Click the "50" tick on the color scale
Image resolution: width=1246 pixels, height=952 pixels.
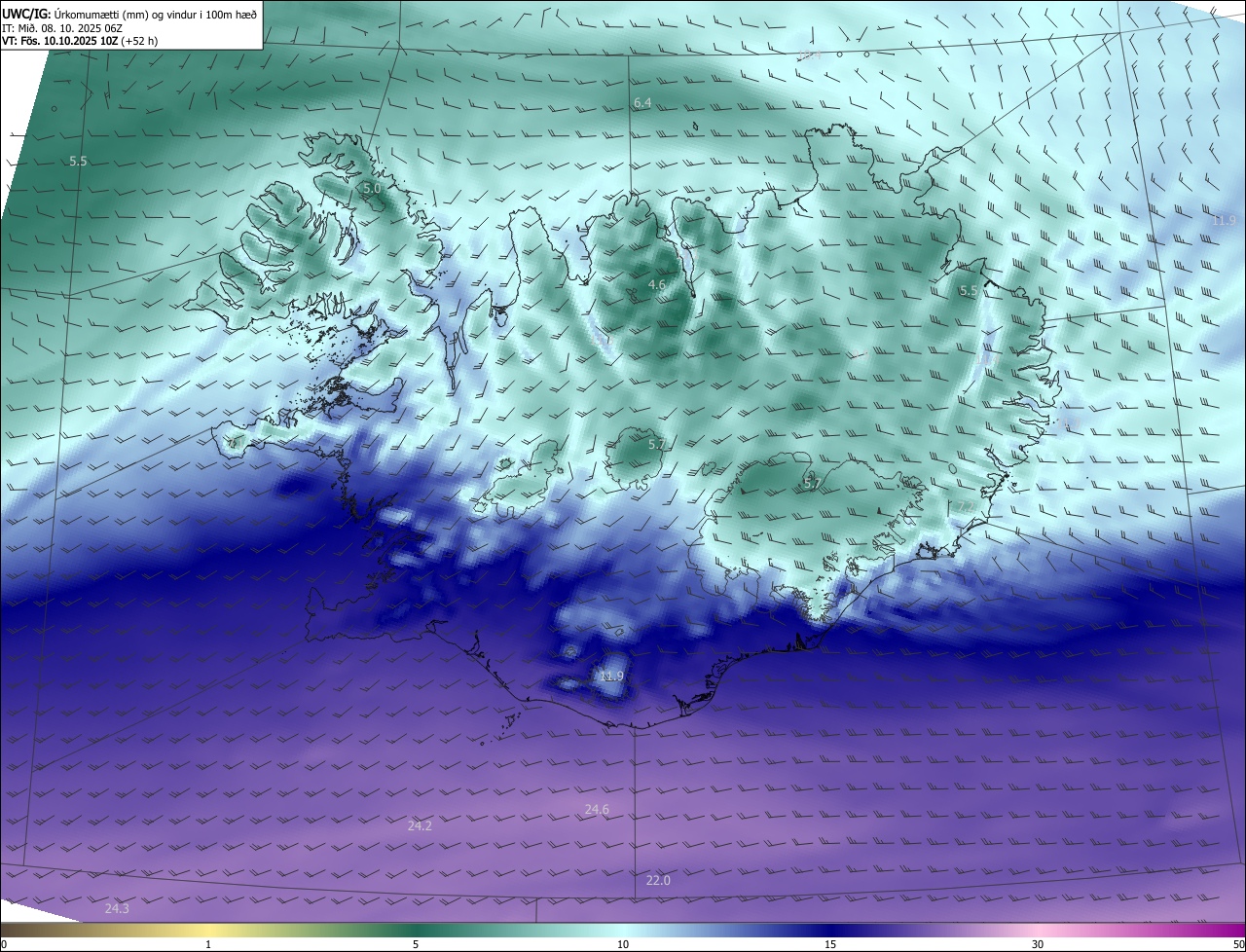click(1238, 944)
